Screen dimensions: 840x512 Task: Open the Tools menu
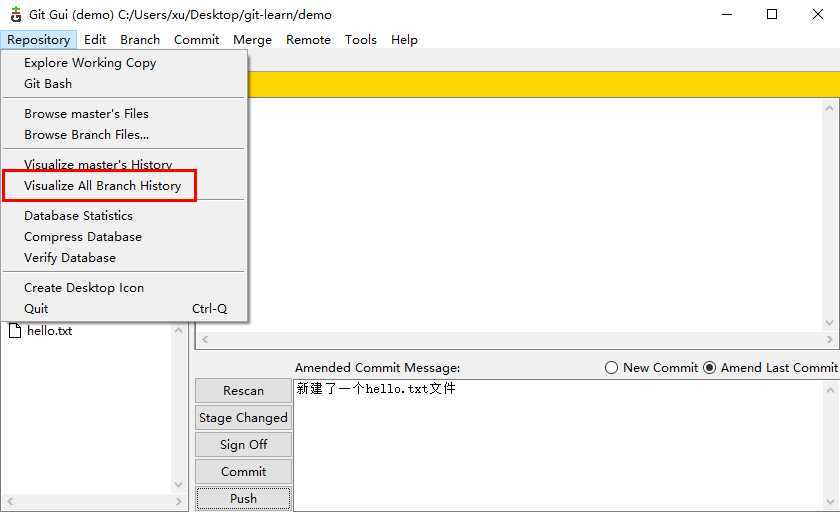point(361,40)
